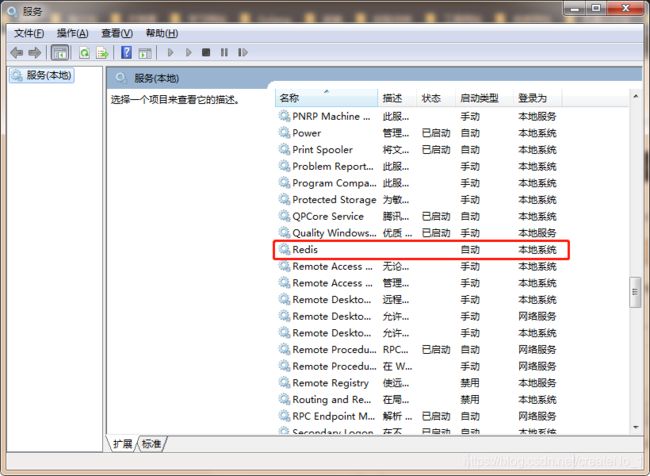Click the Stop service square icon
The width and height of the screenshot is (650, 476).
[x=206, y=52]
